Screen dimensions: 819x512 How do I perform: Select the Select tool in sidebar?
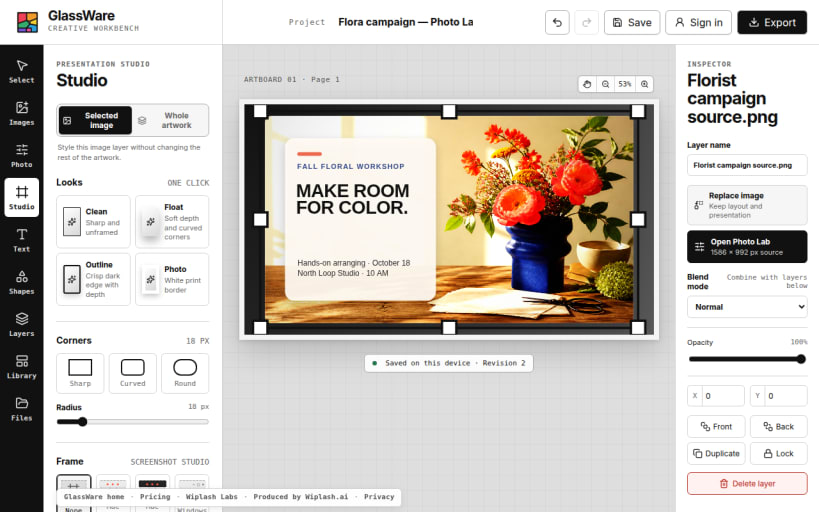click(x=21, y=71)
